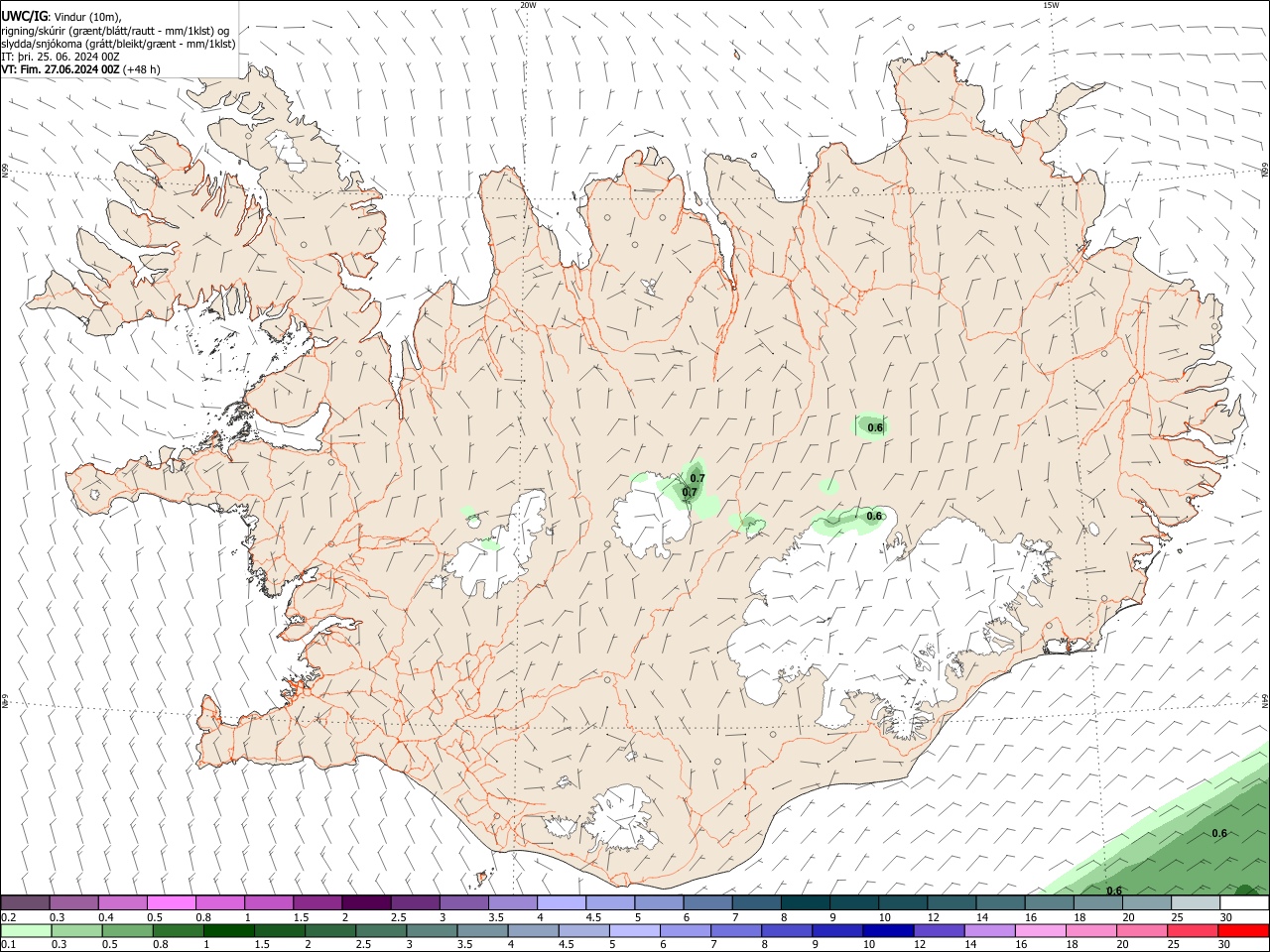Screen dimensions: 1270x952
Task: Click the "IT: þri. 25. 06. 2024 00Z" line
Action: tap(61, 57)
